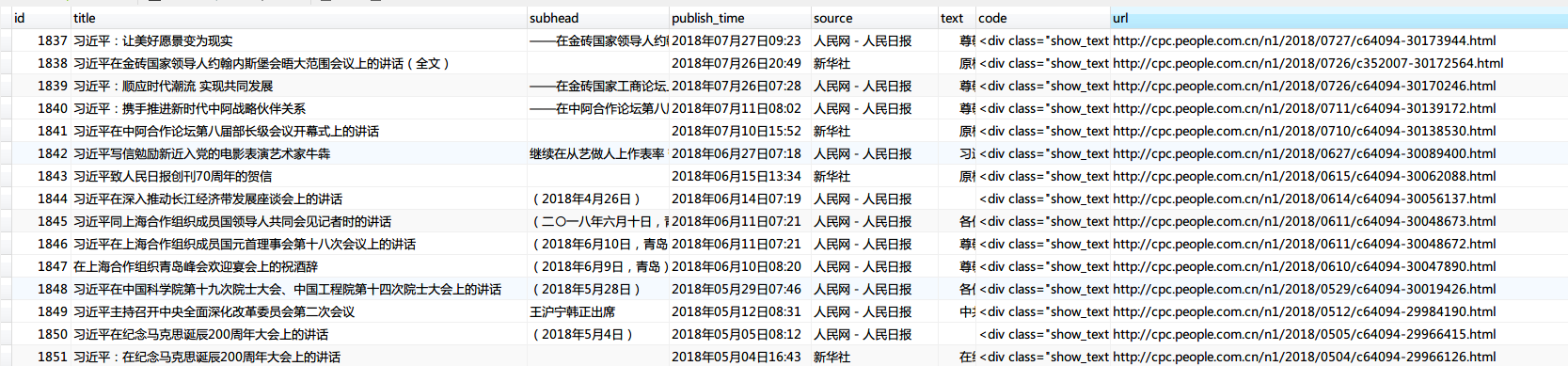Click source '新华社' in row 1838
Viewport: 1568px width, 366px height.
[x=832, y=63]
